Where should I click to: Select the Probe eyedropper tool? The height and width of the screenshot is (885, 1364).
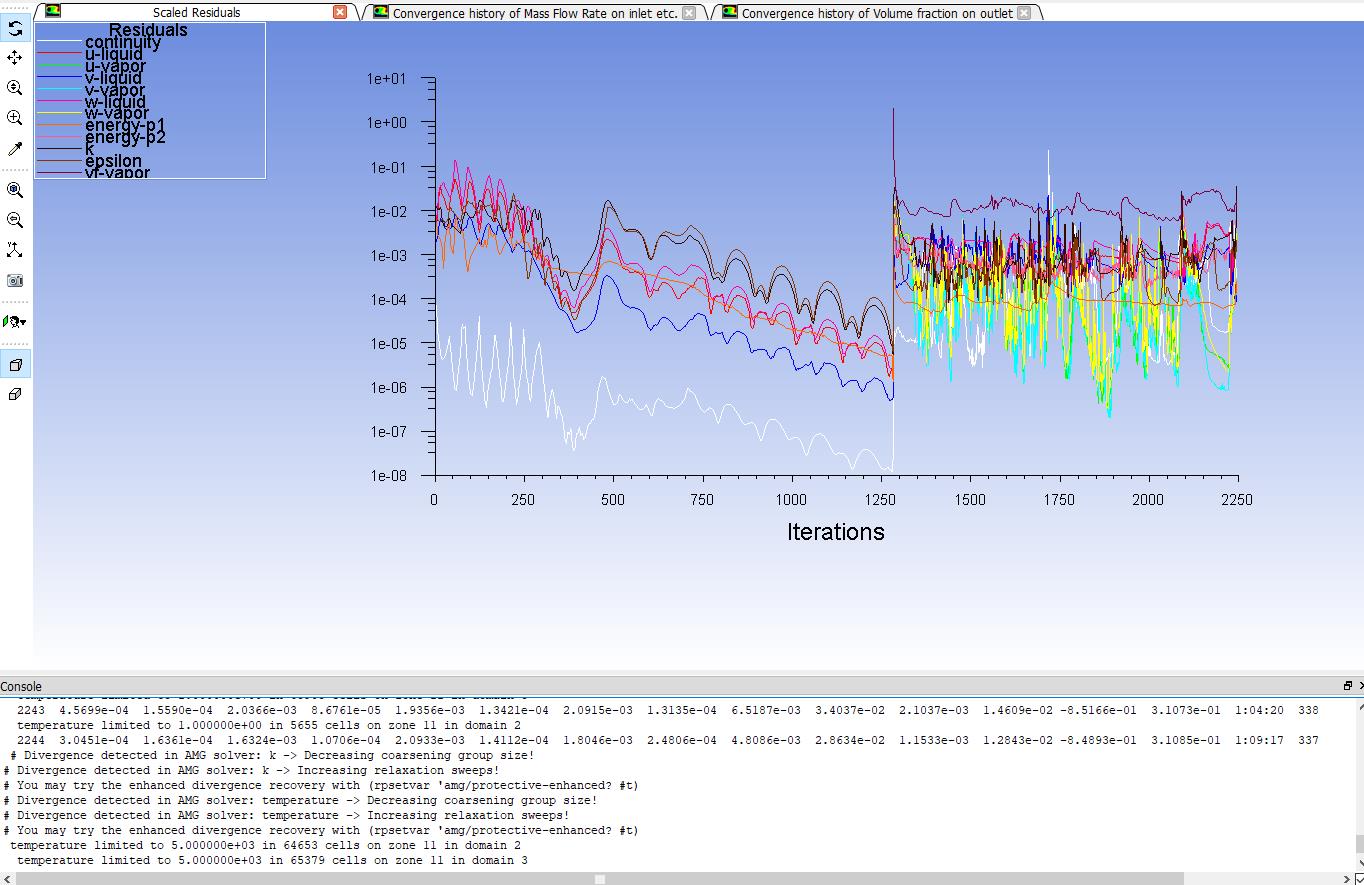pos(15,149)
